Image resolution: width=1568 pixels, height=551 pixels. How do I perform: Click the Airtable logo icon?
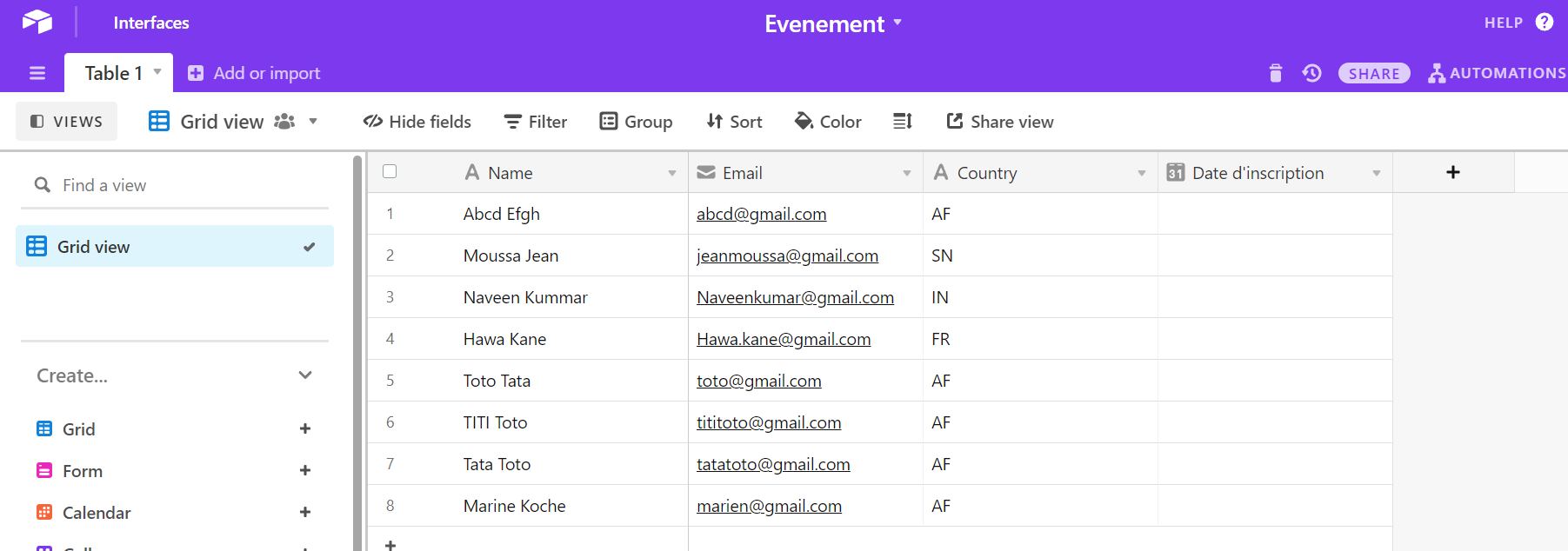tap(37, 22)
